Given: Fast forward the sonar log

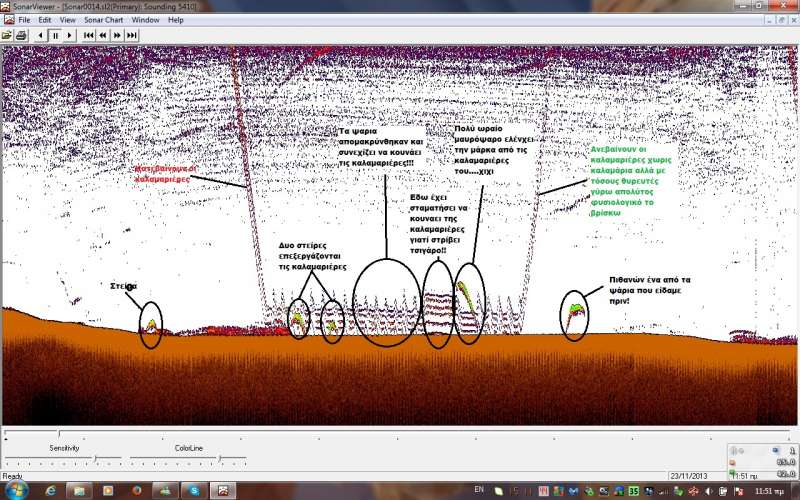Looking at the screenshot, I should coord(117,35).
